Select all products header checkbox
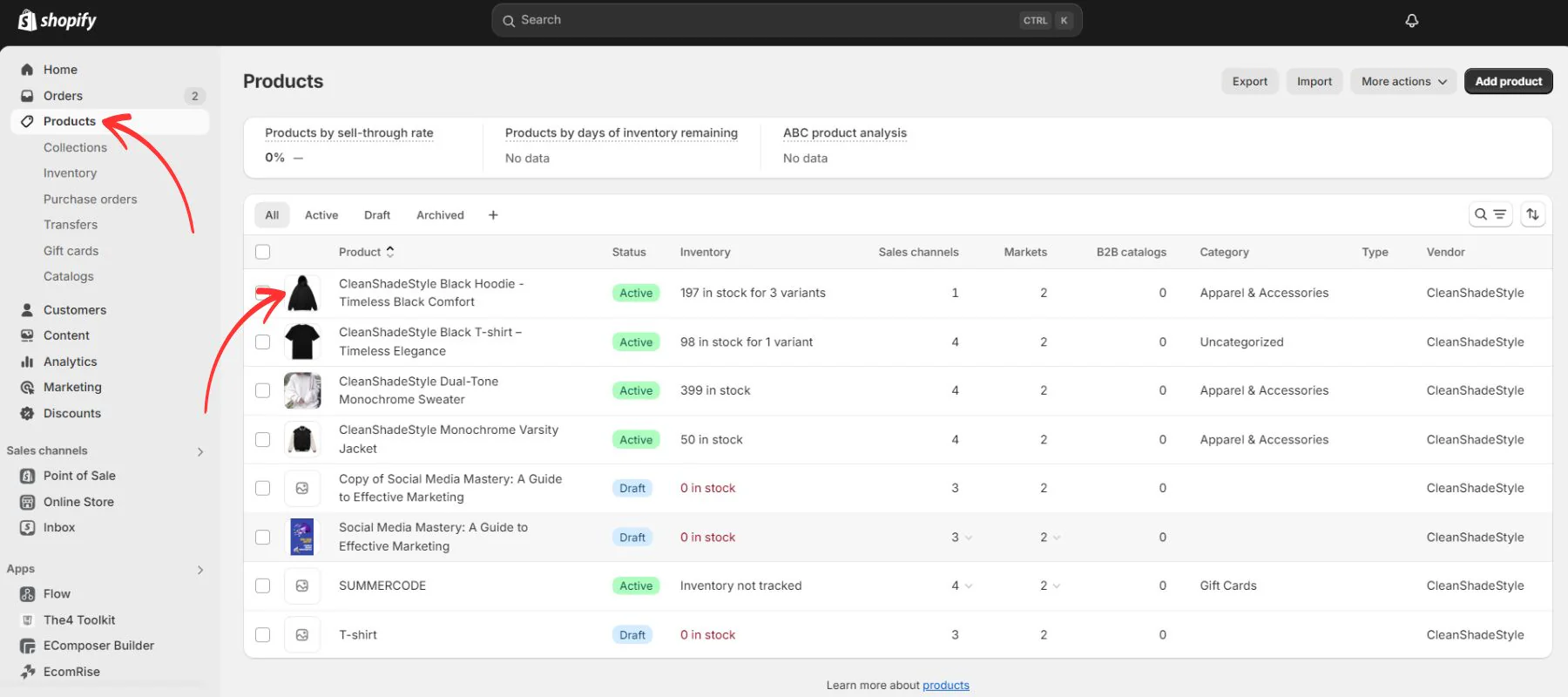The image size is (1568, 697). coord(262,252)
